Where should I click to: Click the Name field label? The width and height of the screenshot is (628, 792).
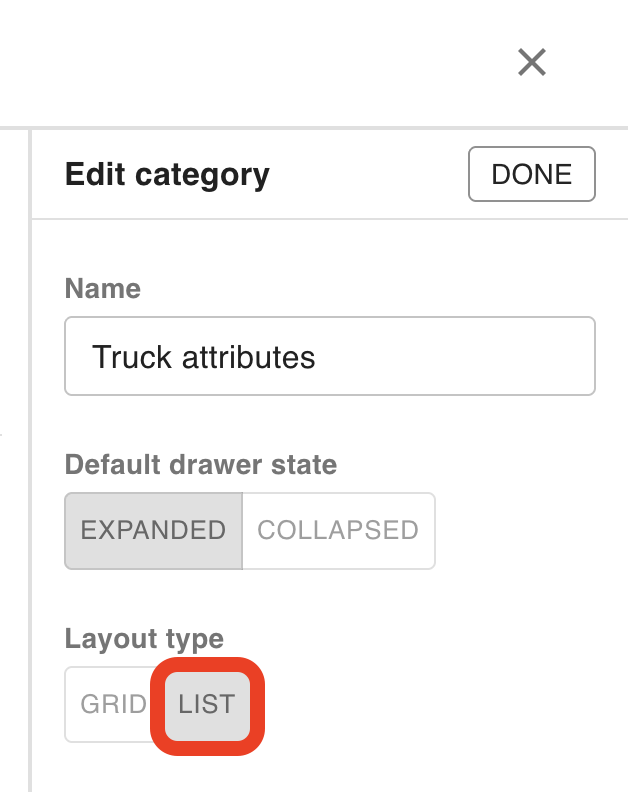pyautogui.click(x=103, y=289)
